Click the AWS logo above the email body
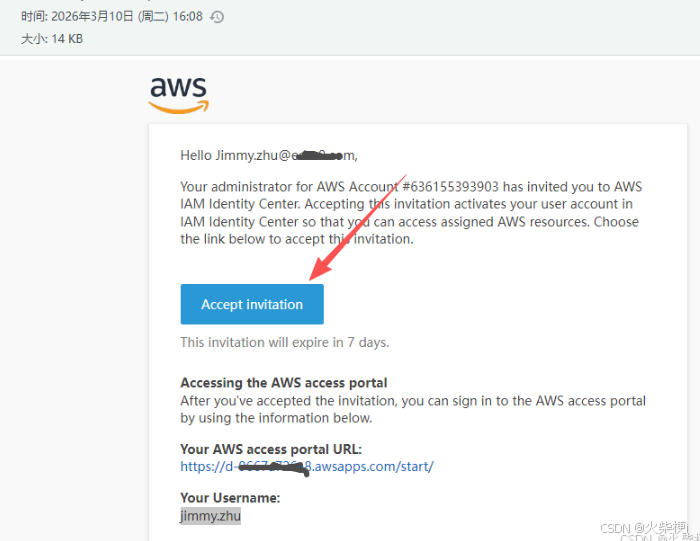 (179, 95)
